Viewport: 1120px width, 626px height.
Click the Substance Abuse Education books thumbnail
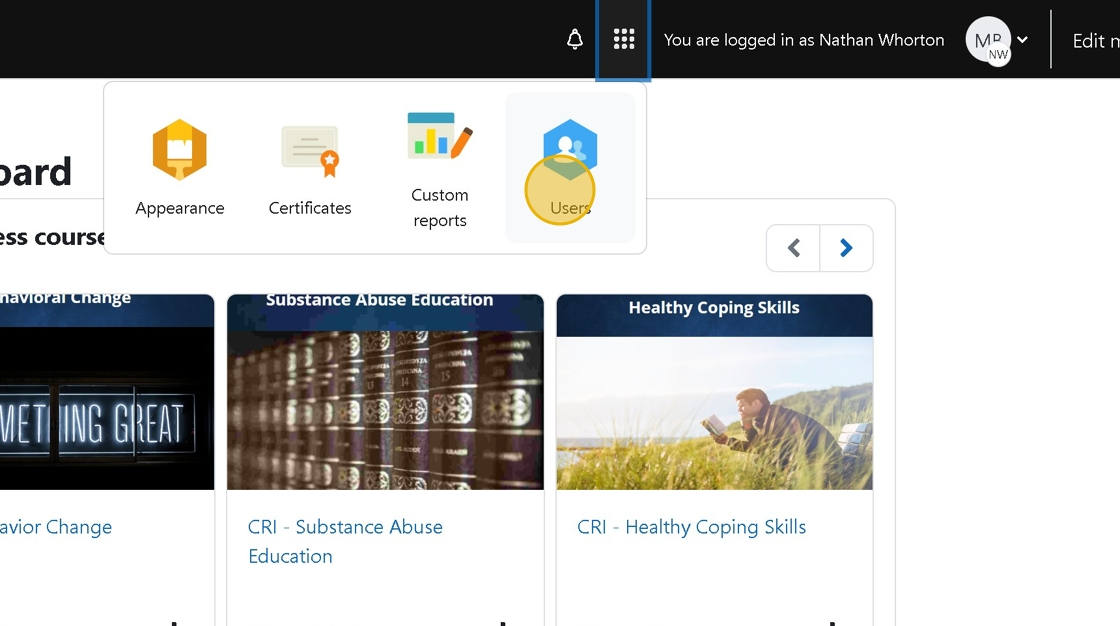(x=385, y=392)
